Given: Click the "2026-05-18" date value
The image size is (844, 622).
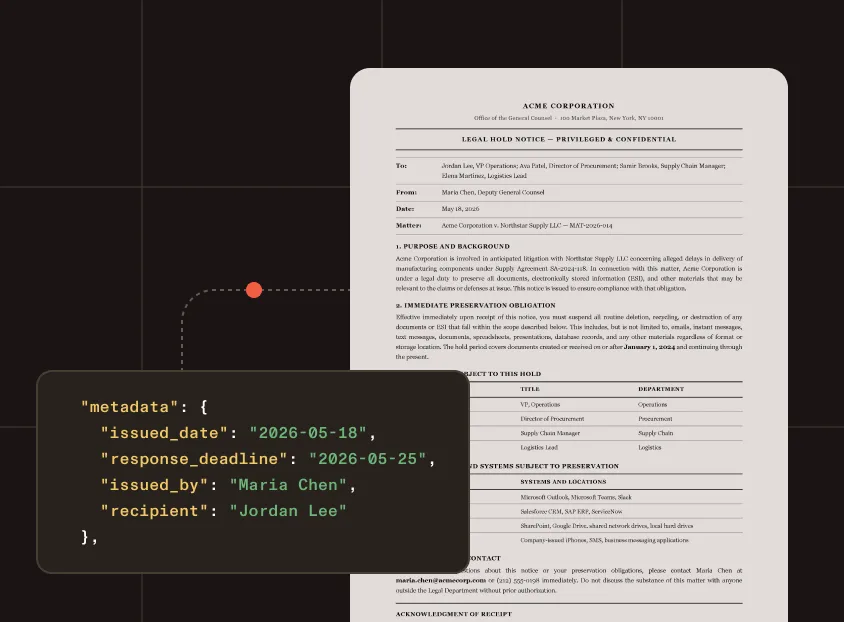Looking at the screenshot, I should click(308, 433).
